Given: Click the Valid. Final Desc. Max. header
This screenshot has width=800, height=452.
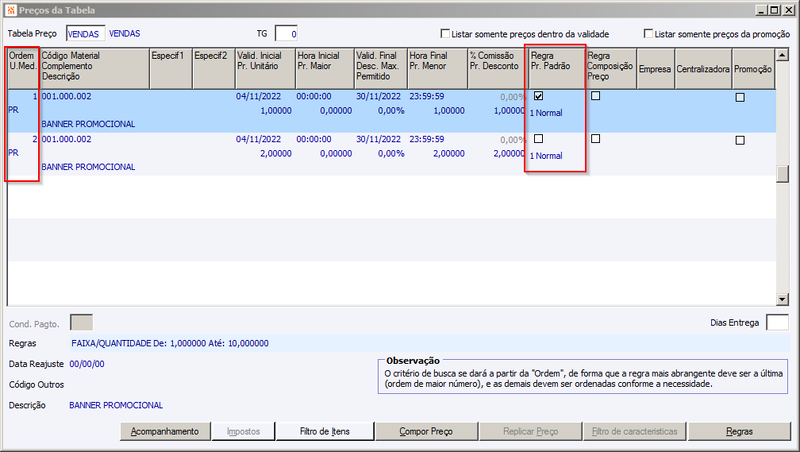Looking at the screenshot, I should coord(381,69).
